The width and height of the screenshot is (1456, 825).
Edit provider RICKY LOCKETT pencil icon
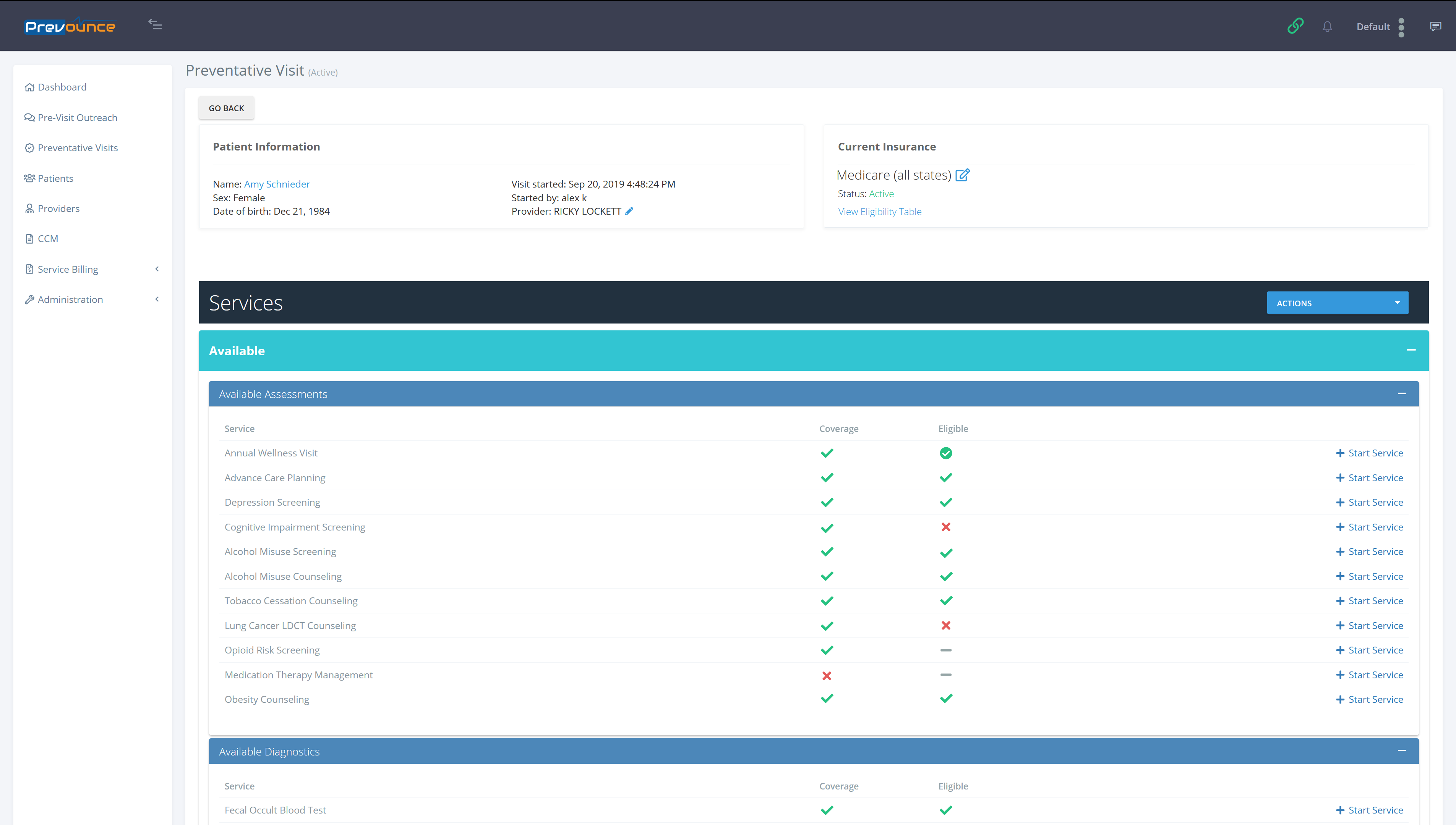[x=629, y=211]
